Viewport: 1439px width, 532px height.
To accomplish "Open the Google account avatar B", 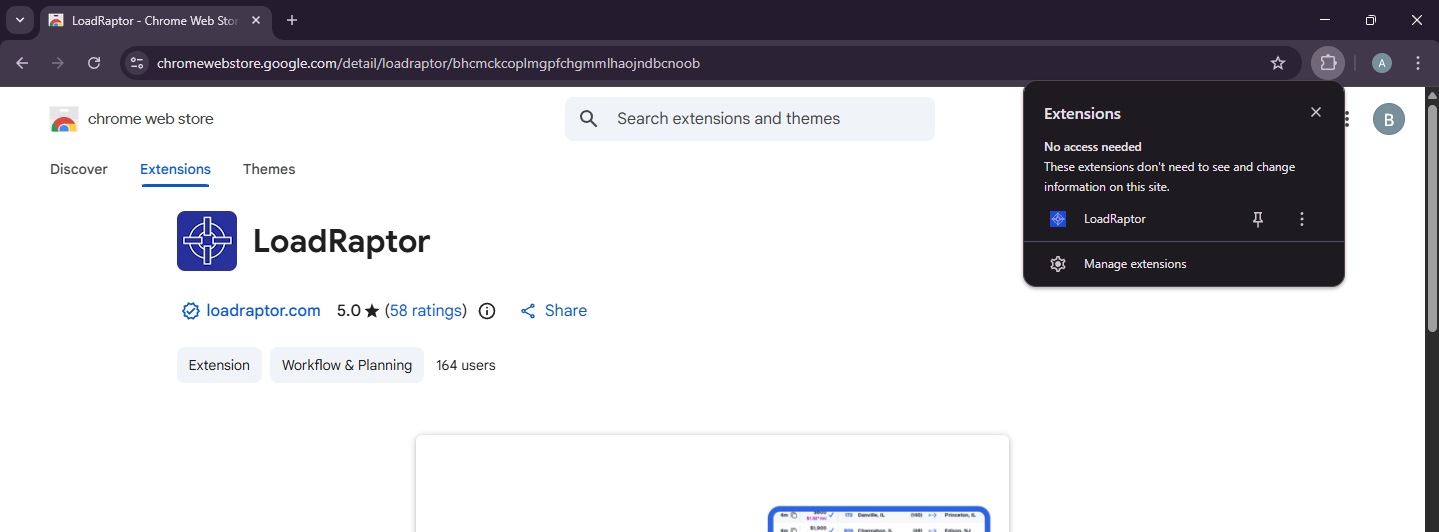I will (x=1389, y=119).
